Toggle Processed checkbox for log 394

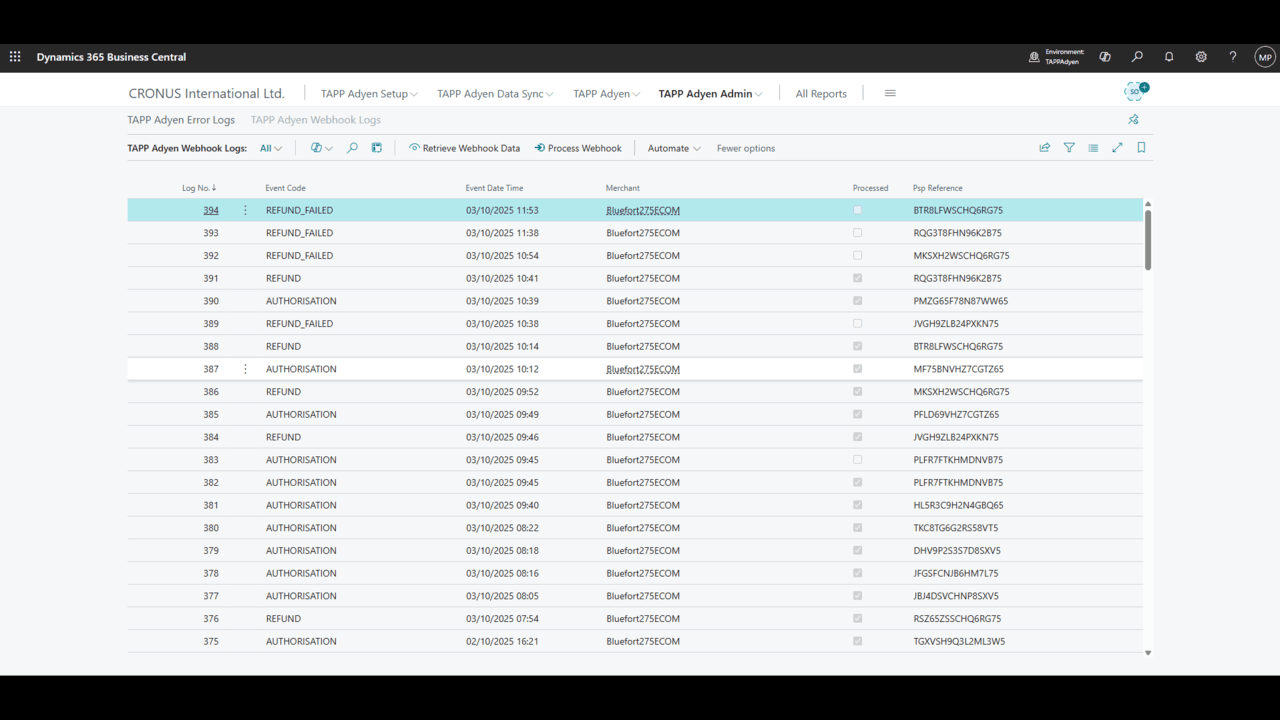pyautogui.click(x=857, y=210)
